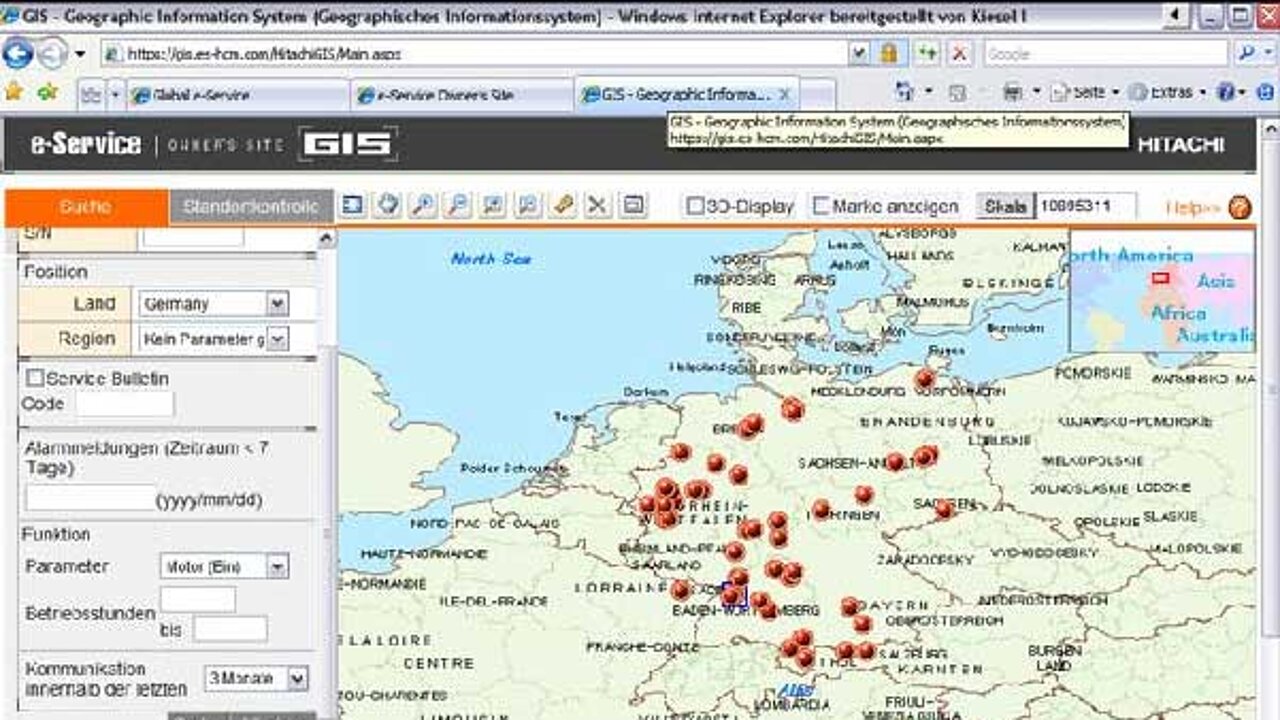Select the pan hand tool

click(x=388, y=206)
